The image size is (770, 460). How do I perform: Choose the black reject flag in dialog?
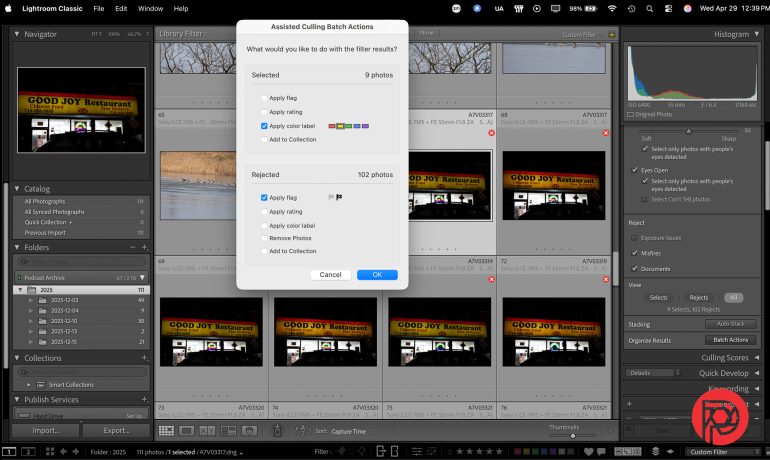(339, 197)
